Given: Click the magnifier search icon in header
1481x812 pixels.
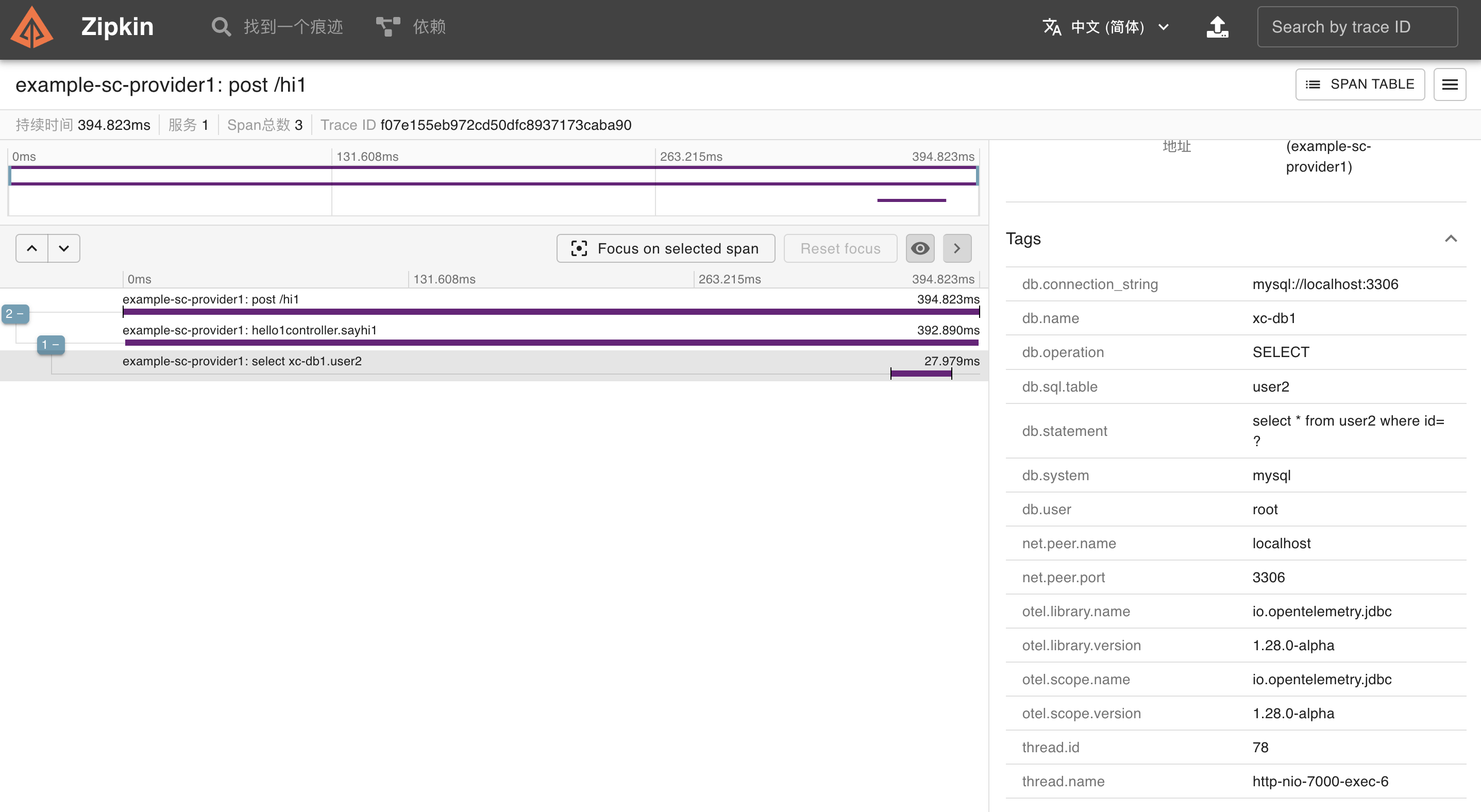Looking at the screenshot, I should (221, 26).
